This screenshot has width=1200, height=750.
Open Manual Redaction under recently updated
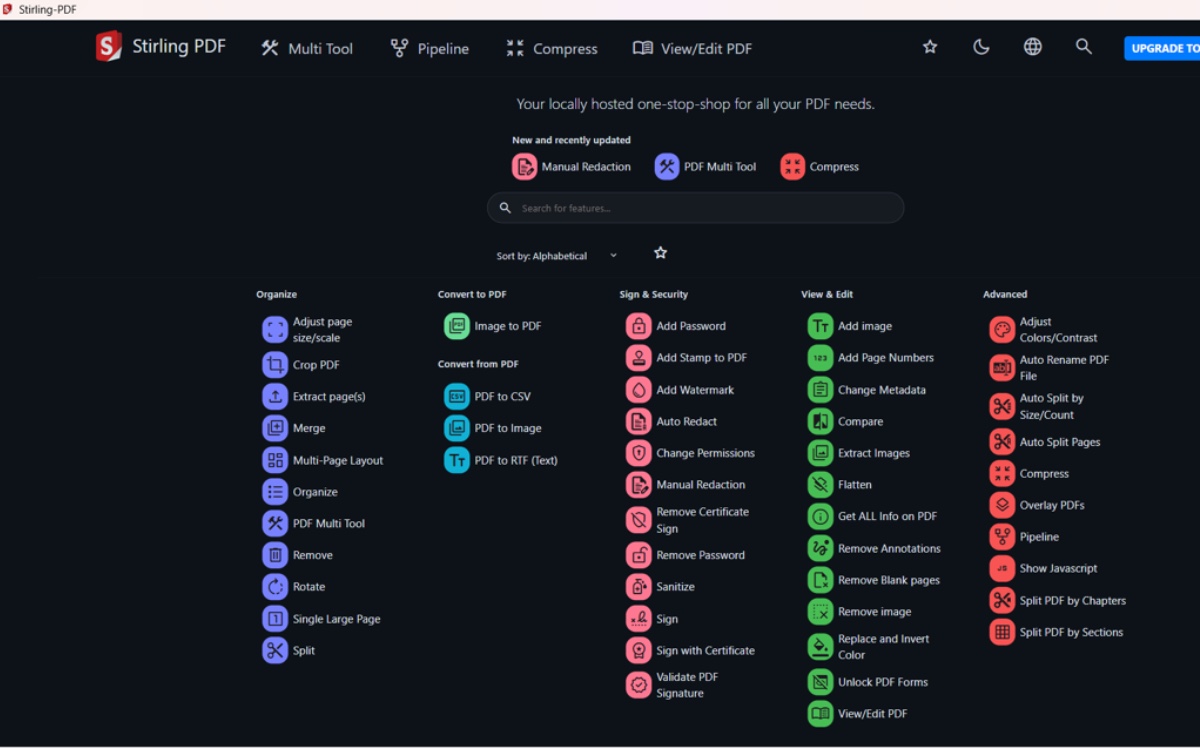coord(572,167)
